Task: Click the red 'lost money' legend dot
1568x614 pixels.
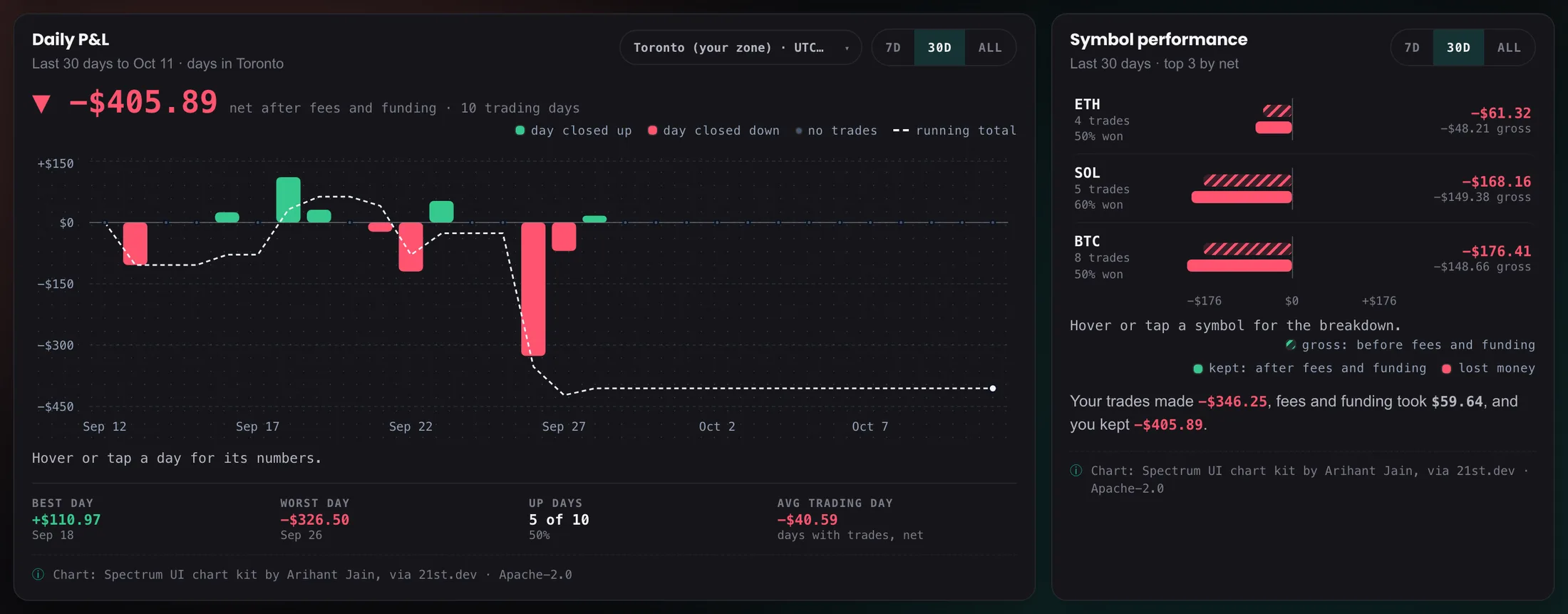Action: 1447,369
